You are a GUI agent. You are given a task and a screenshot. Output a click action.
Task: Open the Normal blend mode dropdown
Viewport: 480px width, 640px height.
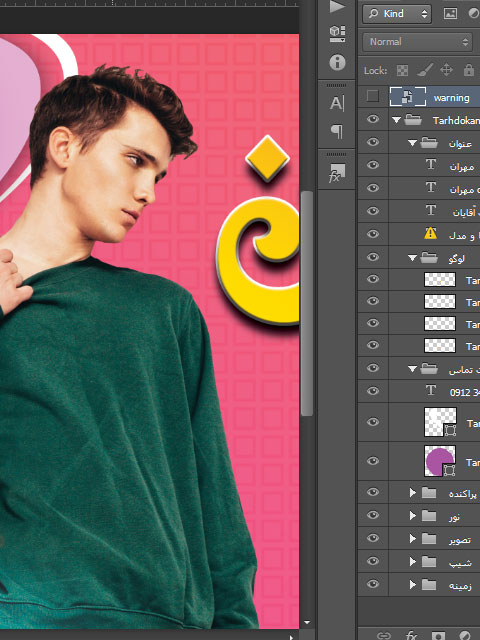point(417,42)
